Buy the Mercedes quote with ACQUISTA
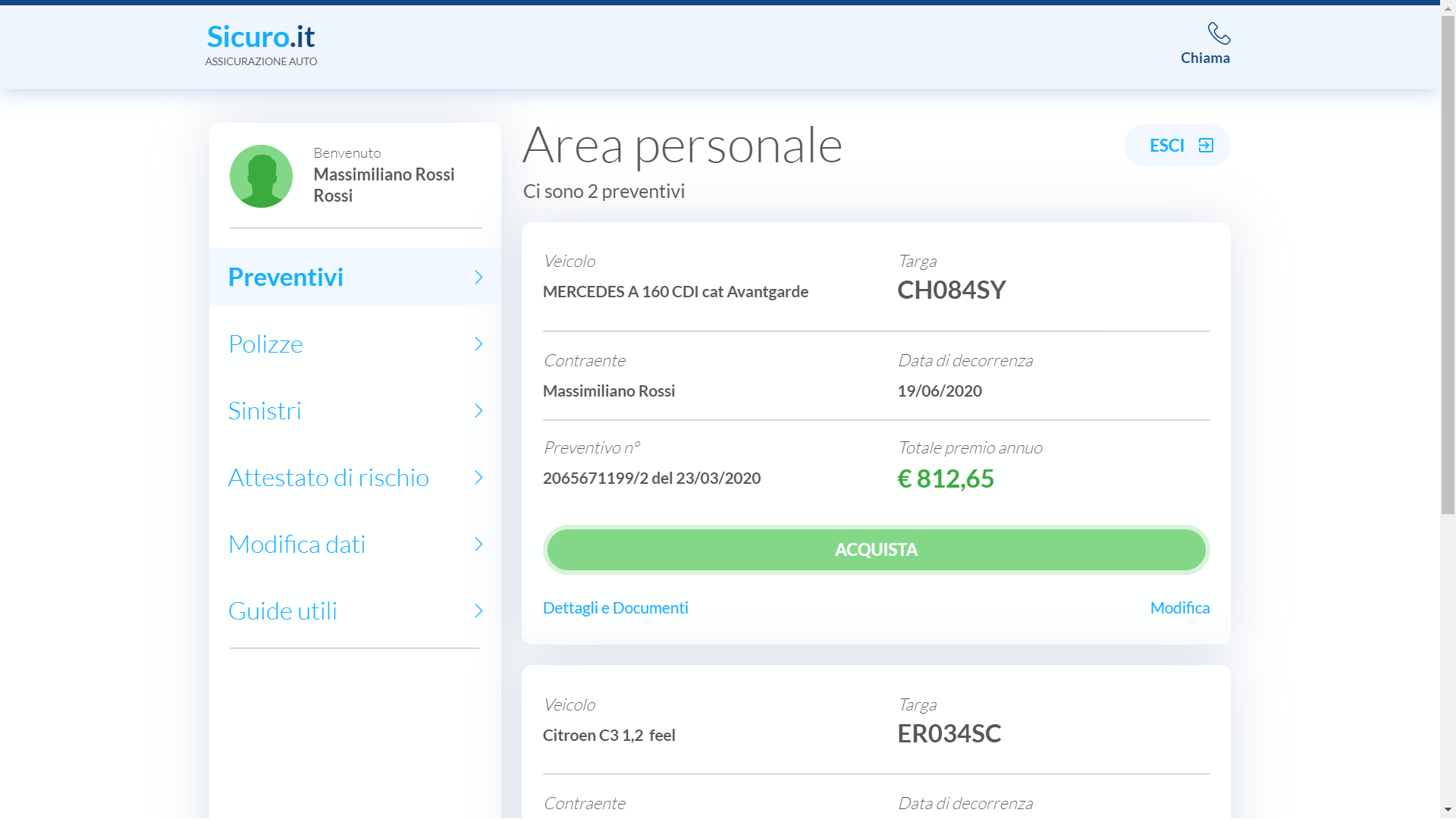 click(x=876, y=550)
